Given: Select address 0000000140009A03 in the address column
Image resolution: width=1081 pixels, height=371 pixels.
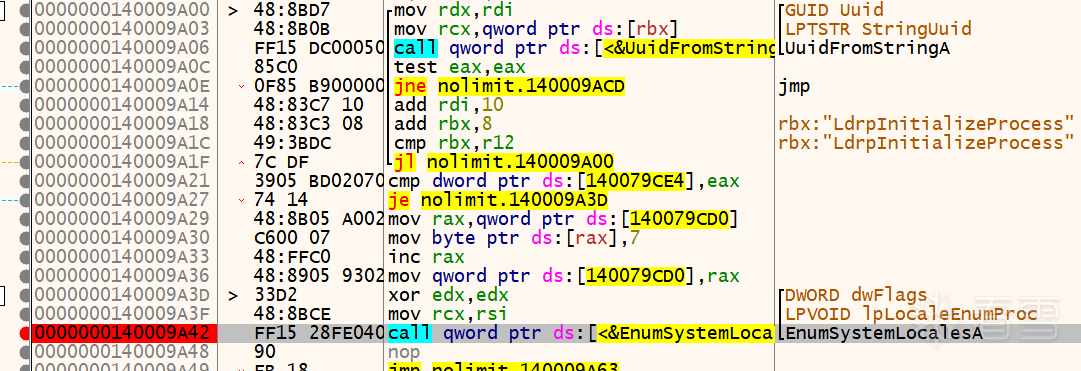Looking at the screenshot, I should (x=122, y=29).
